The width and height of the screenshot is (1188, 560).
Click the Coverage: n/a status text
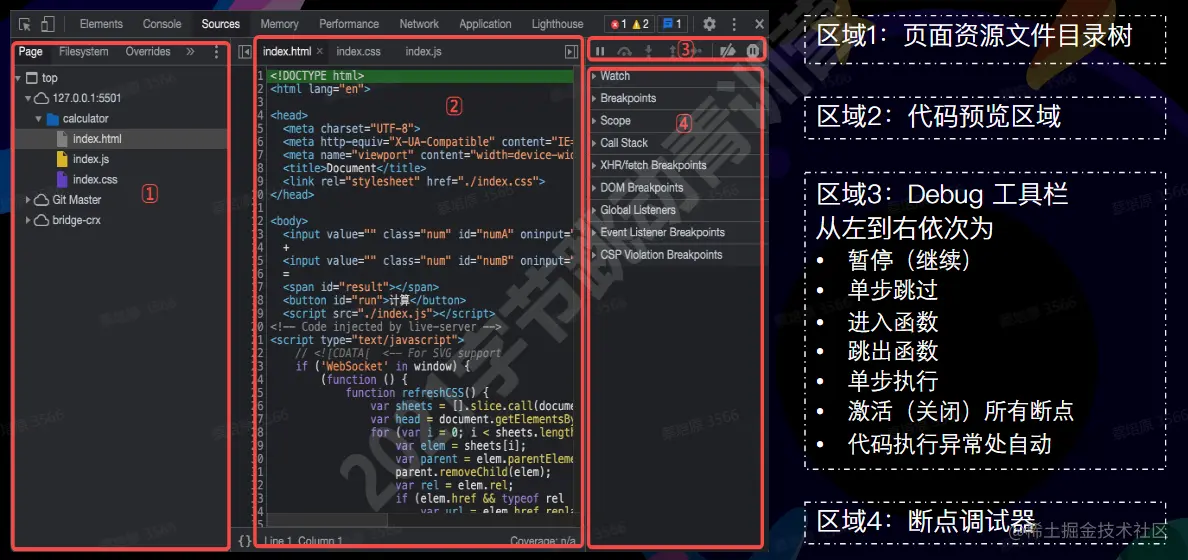[x=543, y=541]
